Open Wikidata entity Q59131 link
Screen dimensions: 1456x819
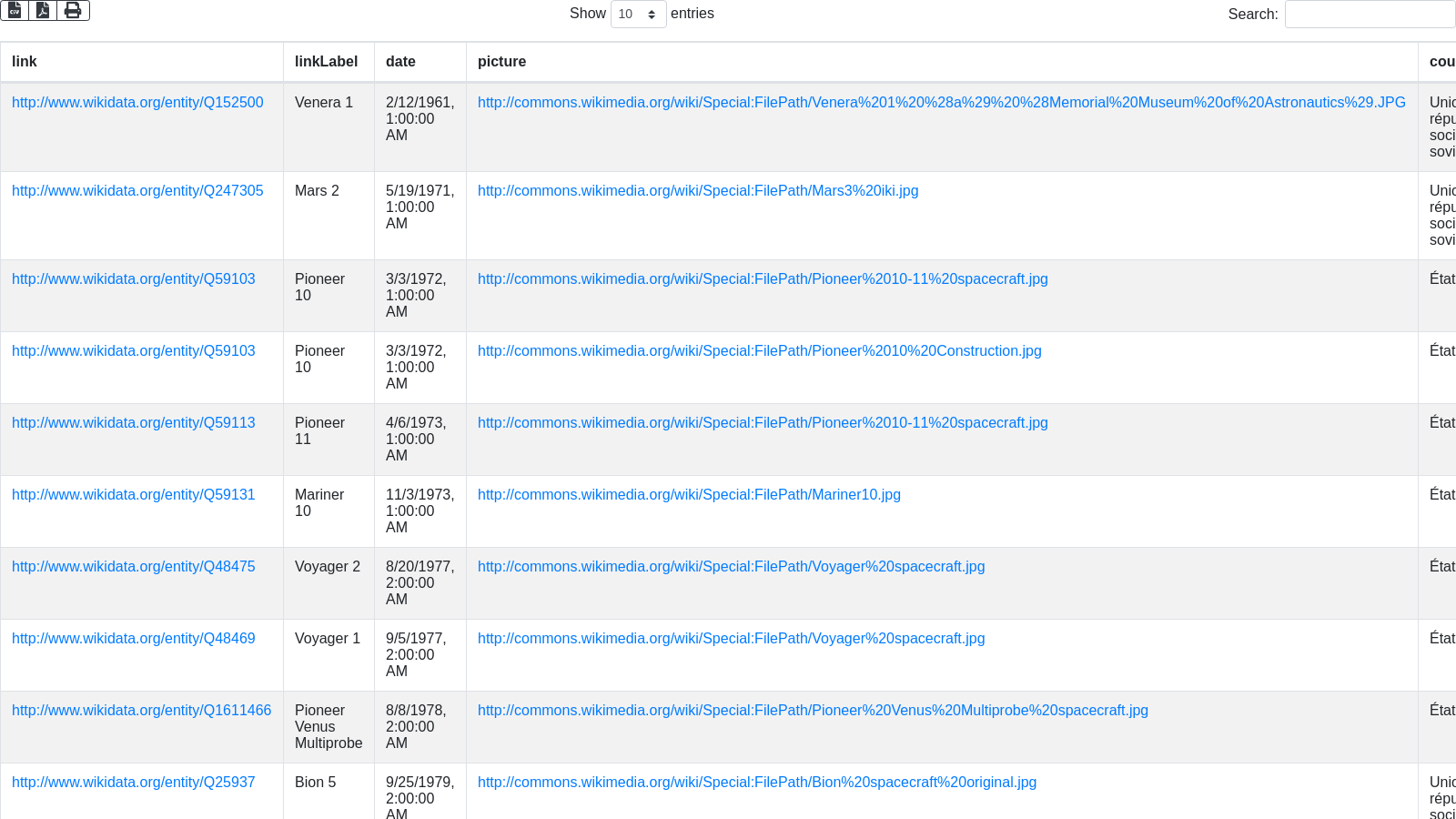134,495
